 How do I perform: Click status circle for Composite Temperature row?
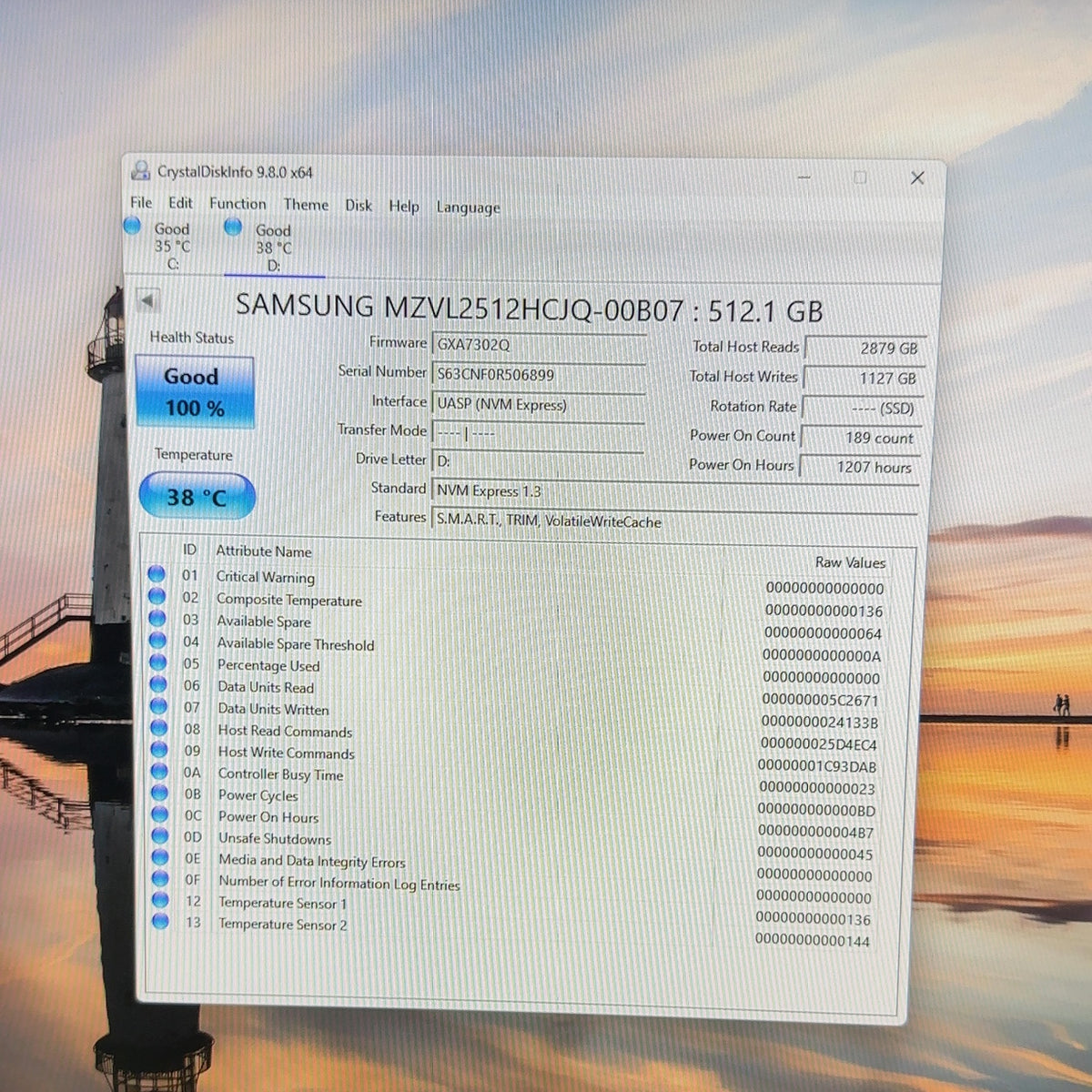point(157,596)
